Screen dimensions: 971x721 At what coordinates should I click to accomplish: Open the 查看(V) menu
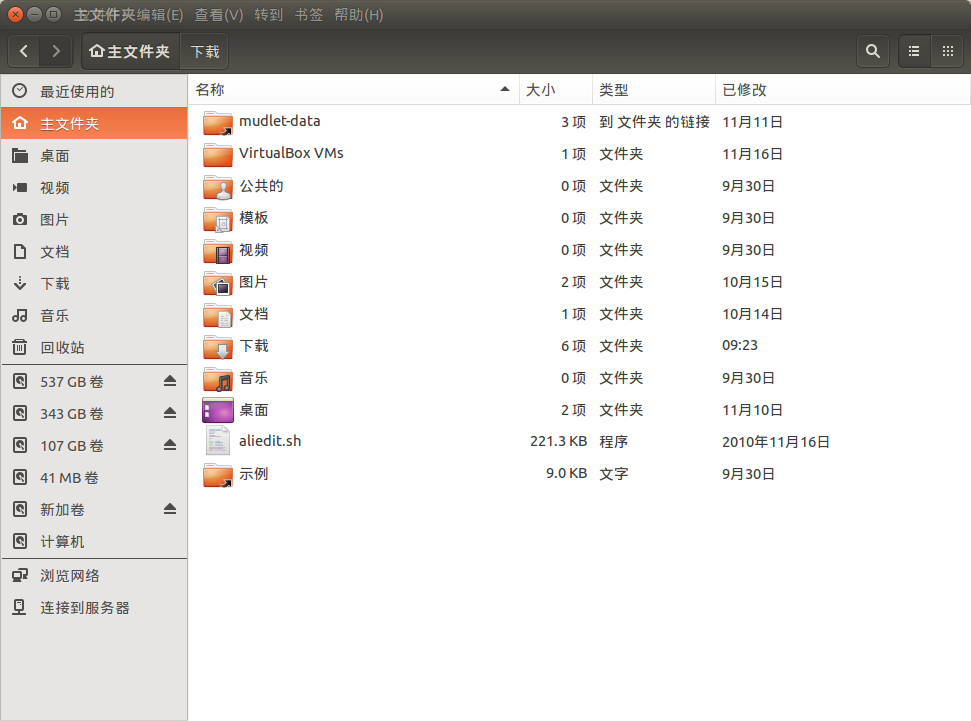(219, 15)
